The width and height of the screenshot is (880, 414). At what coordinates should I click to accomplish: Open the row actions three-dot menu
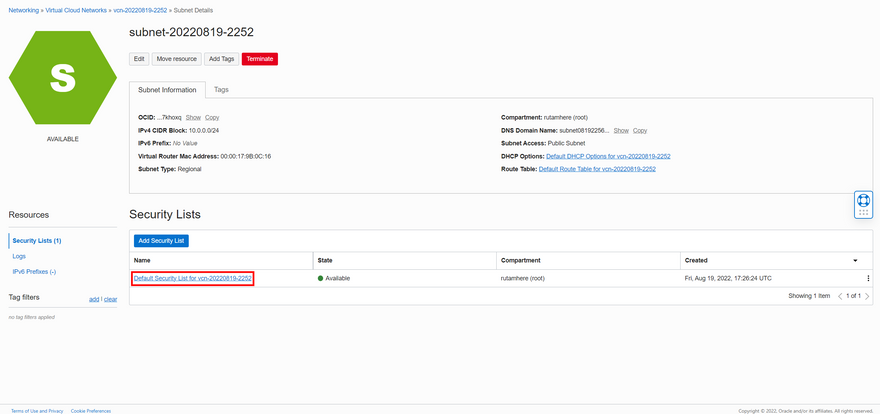tap(868, 278)
